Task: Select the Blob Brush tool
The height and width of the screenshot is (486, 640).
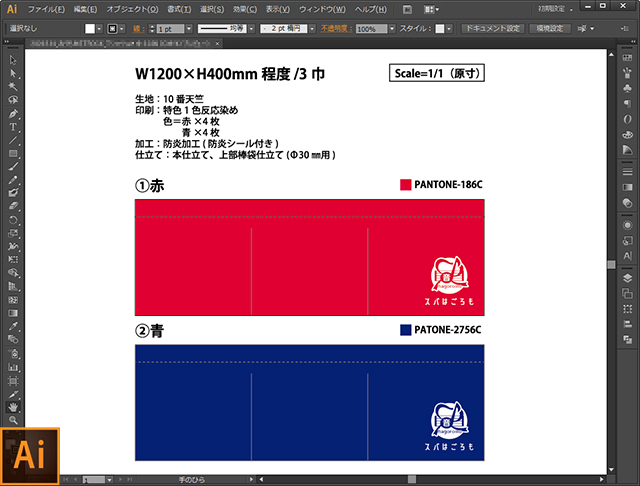Action: 13,193
